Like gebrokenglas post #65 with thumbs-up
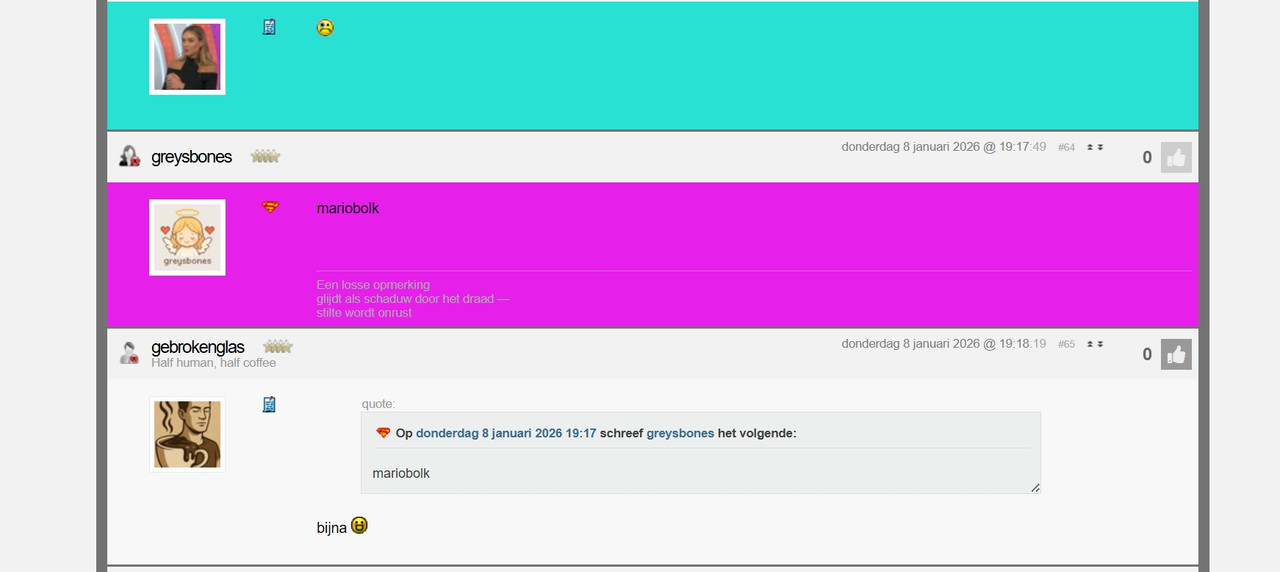1280x572 pixels. pos(1176,354)
